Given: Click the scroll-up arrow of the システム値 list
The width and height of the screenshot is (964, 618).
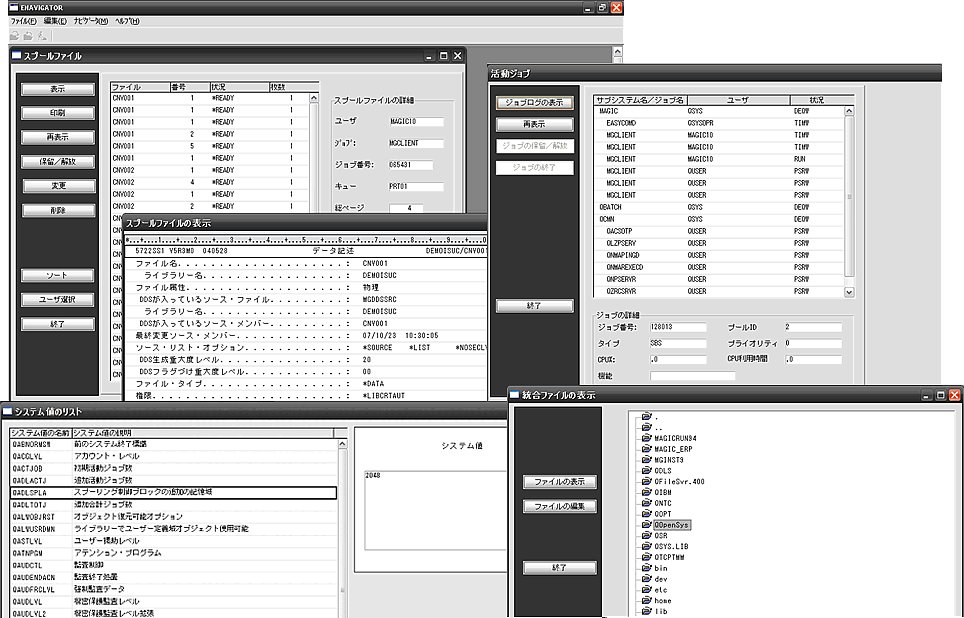Looking at the screenshot, I should point(342,443).
